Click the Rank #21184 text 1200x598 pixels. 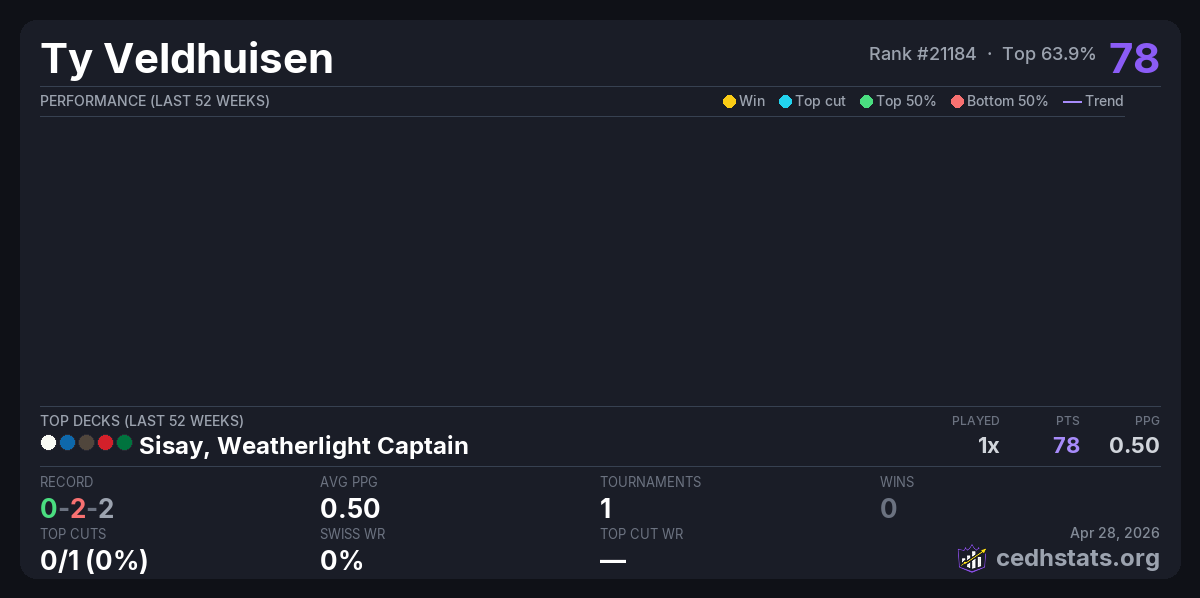tap(922, 54)
